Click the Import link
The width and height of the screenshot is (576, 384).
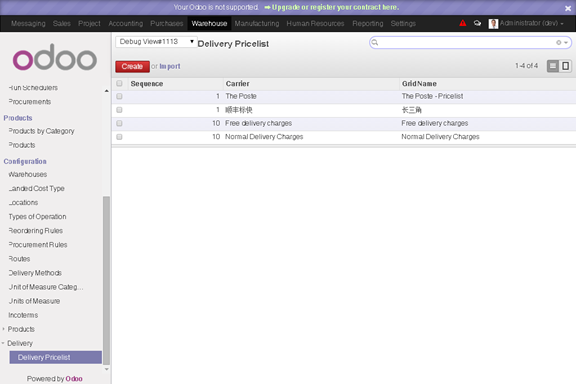click(x=170, y=67)
